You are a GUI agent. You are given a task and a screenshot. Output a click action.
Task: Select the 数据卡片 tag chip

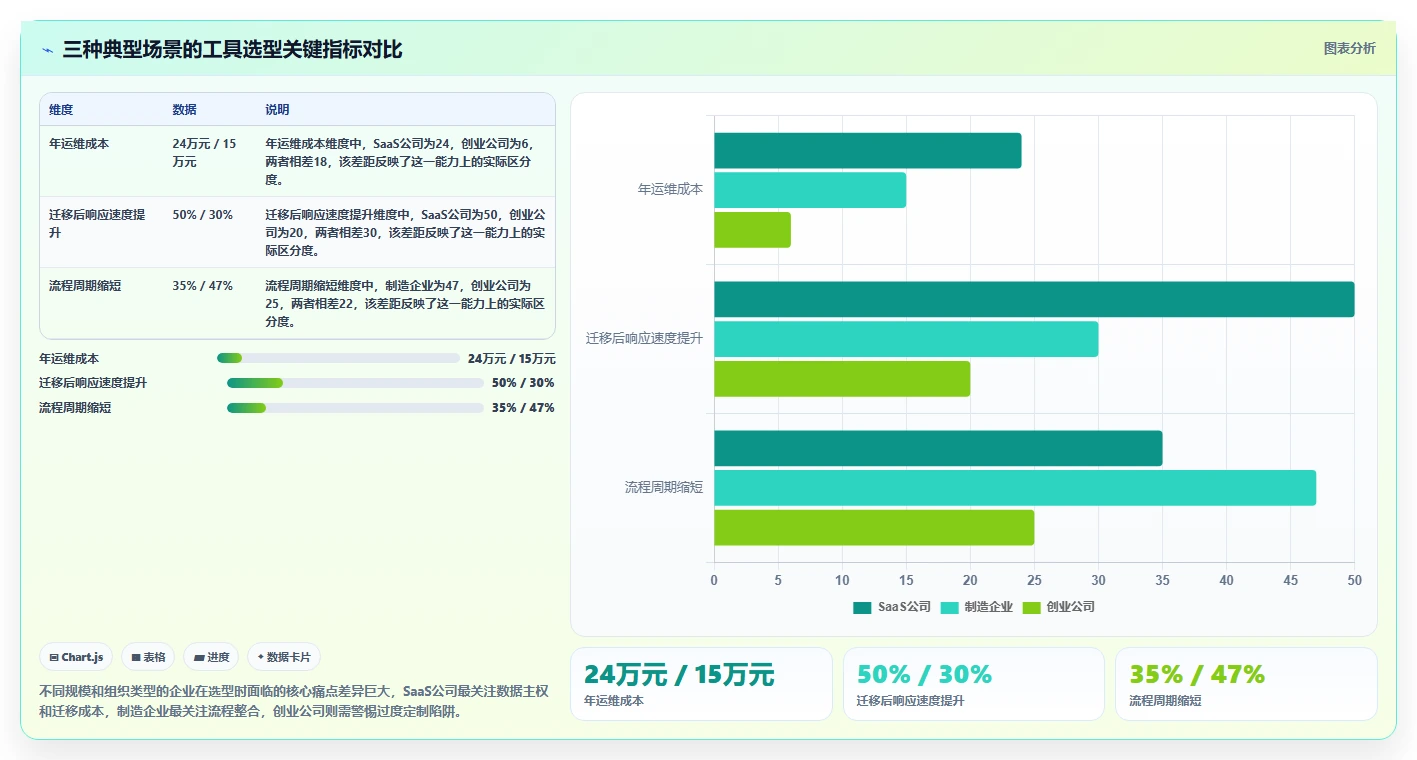(x=284, y=657)
